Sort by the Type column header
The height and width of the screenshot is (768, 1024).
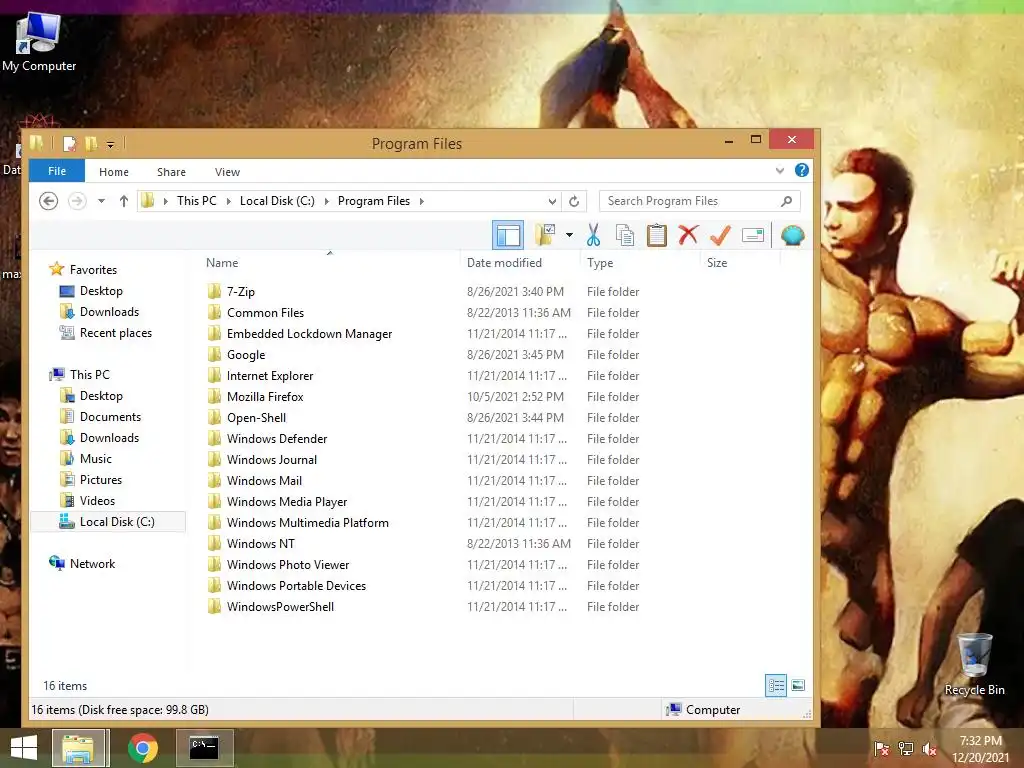click(x=640, y=263)
